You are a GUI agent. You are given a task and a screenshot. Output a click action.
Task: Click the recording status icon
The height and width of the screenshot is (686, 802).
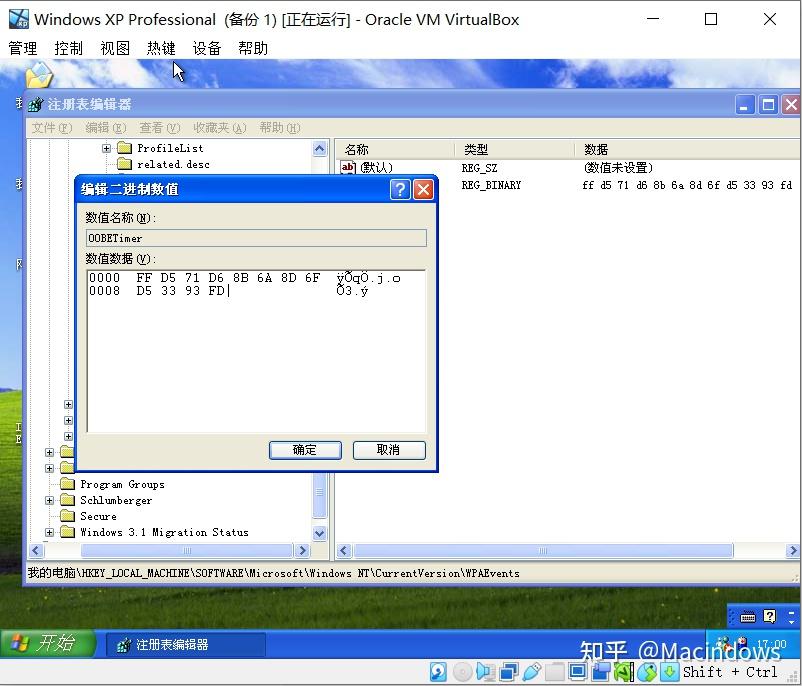601,672
